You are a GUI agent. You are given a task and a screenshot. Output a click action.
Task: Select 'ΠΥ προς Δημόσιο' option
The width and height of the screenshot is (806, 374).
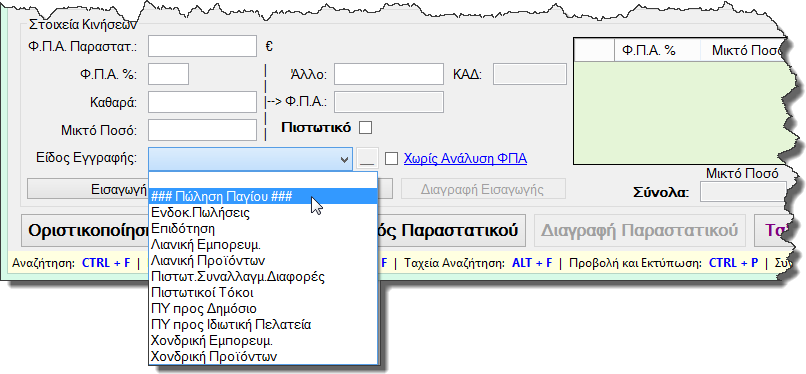[263, 308]
